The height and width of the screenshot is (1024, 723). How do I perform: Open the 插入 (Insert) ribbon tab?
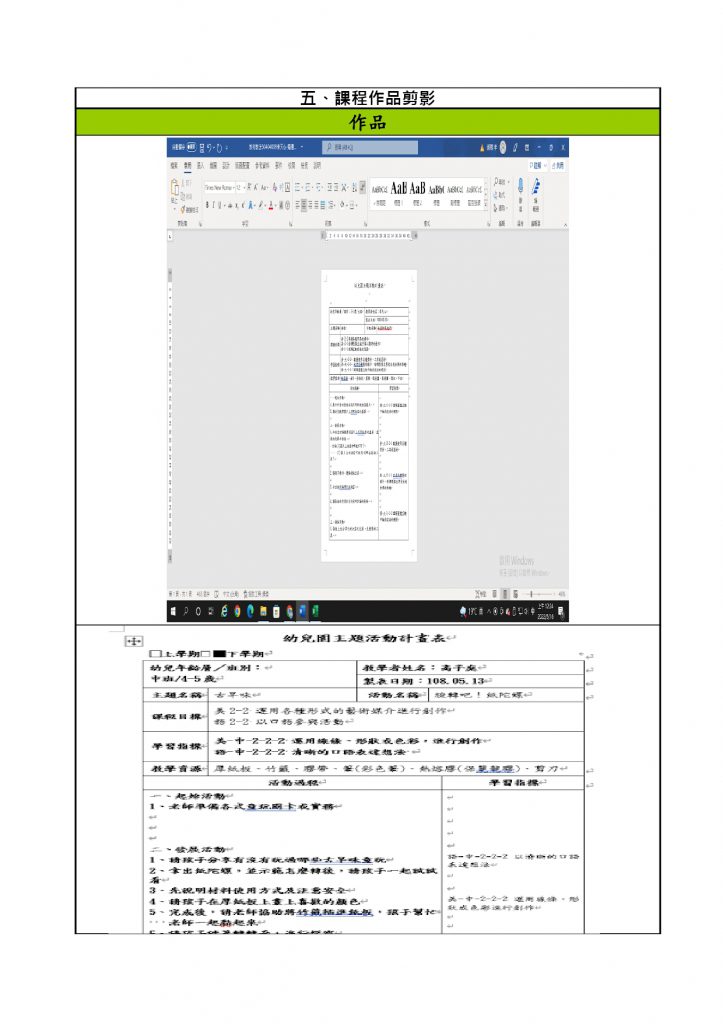click(x=201, y=165)
